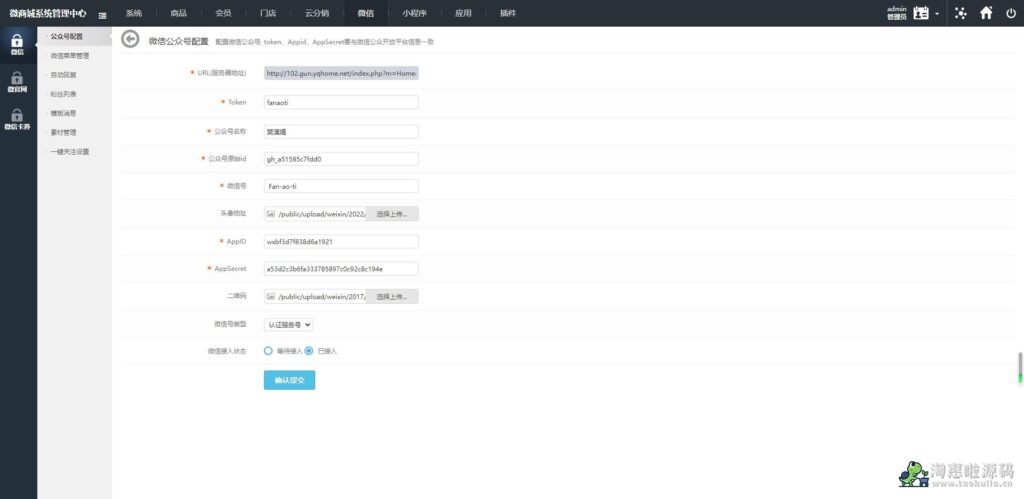
Task: Open the 系统 top menu
Action: [134, 14]
